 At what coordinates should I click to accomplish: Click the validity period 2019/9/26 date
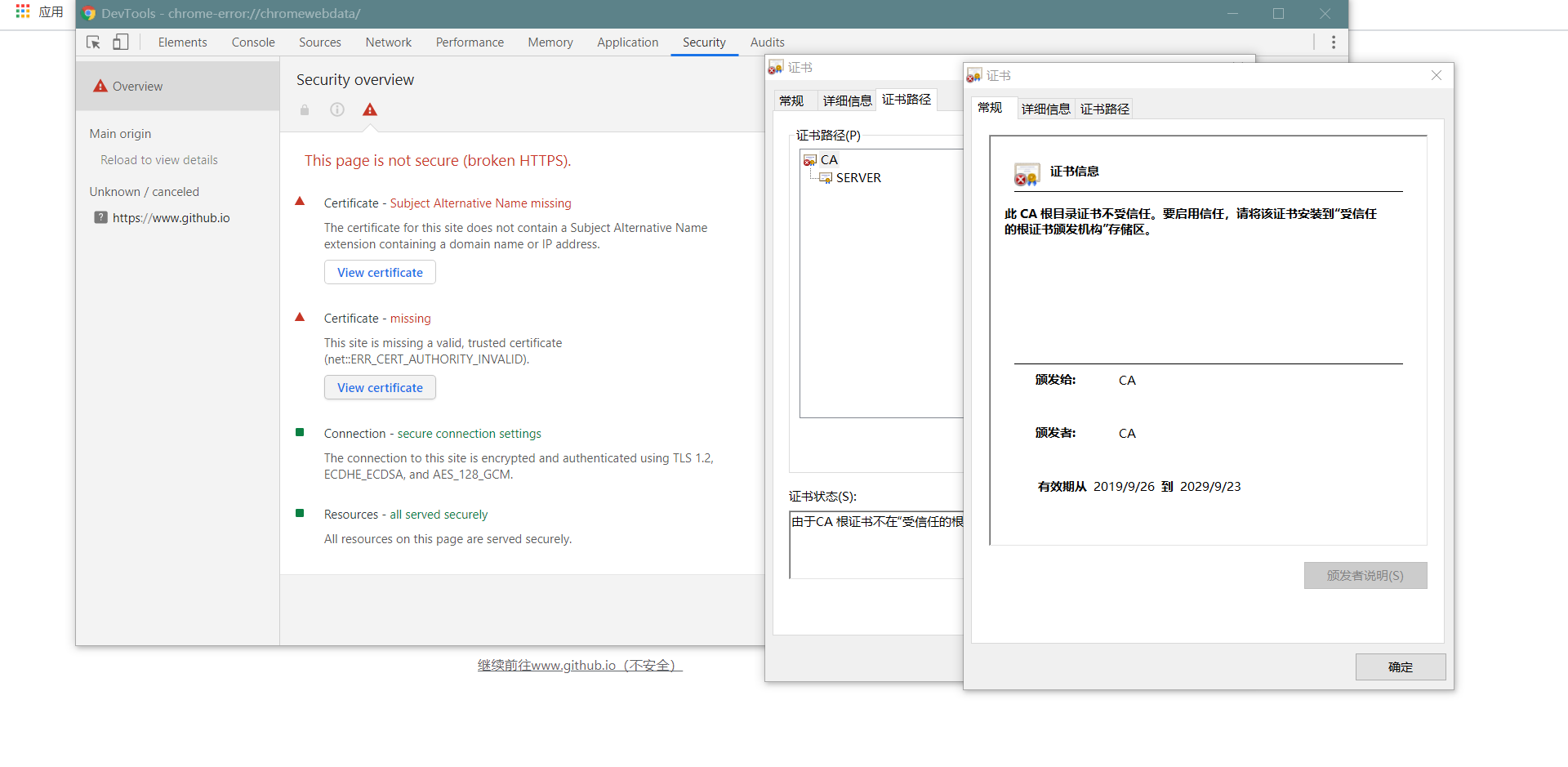point(1124,487)
